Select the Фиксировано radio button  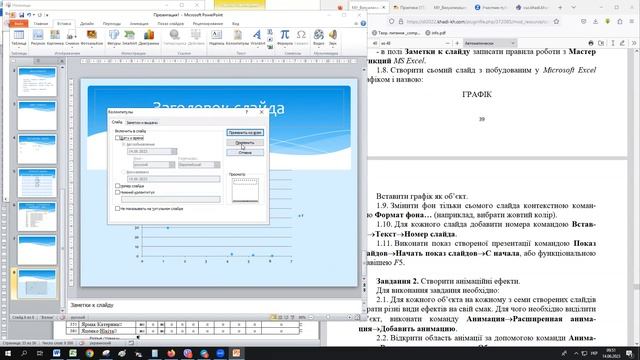(124, 172)
